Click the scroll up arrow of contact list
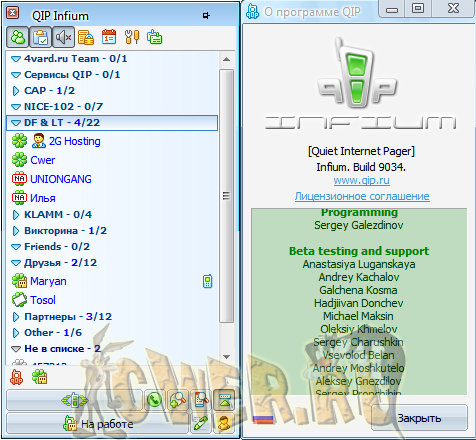 (226, 60)
